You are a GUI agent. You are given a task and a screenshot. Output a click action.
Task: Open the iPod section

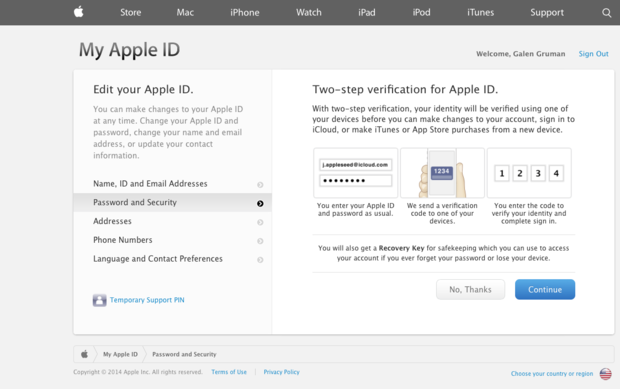point(422,12)
